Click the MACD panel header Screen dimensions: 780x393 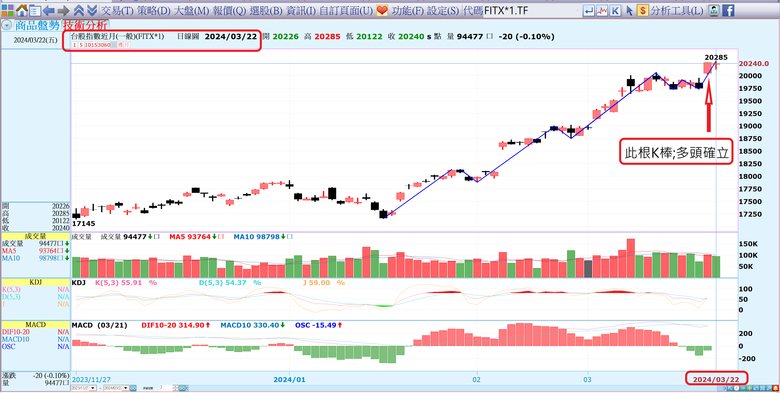tap(35, 325)
